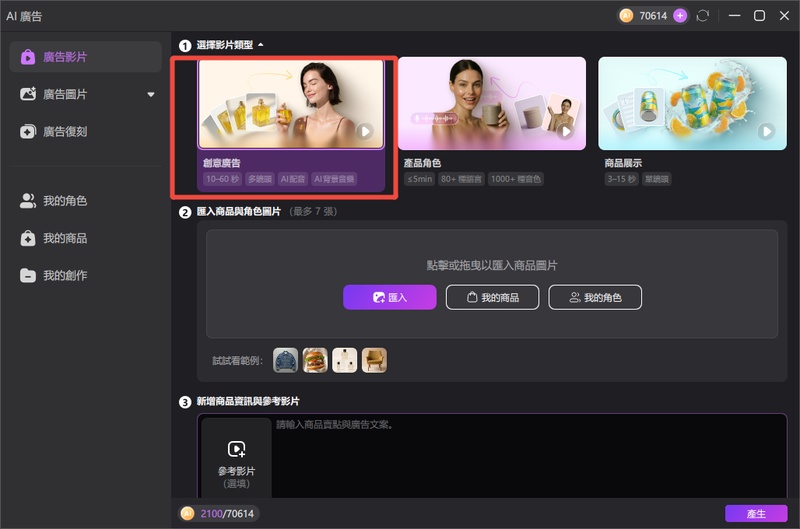Open the 廣告影片 section in sidebar
The height and width of the screenshot is (529, 800).
(86, 57)
